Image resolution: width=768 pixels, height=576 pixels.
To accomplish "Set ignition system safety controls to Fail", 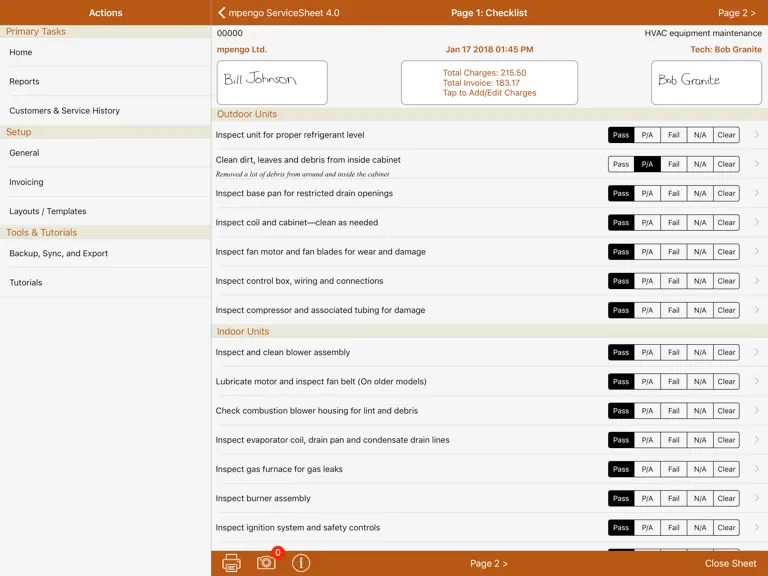I will coord(673,528).
